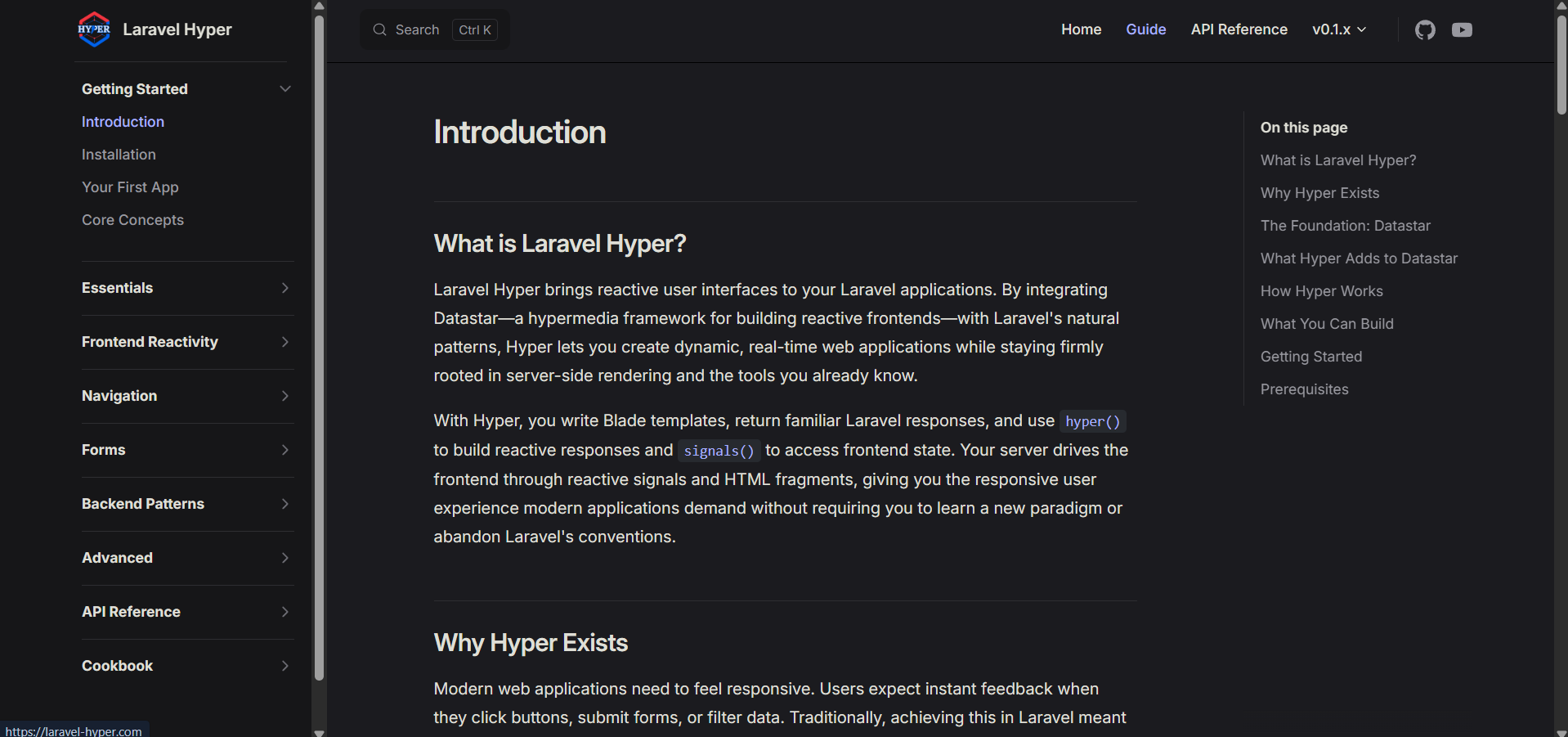Jump to What is Laravel Hyper? section
Image resolution: width=1568 pixels, height=737 pixels.
[x=1338, y=160]
